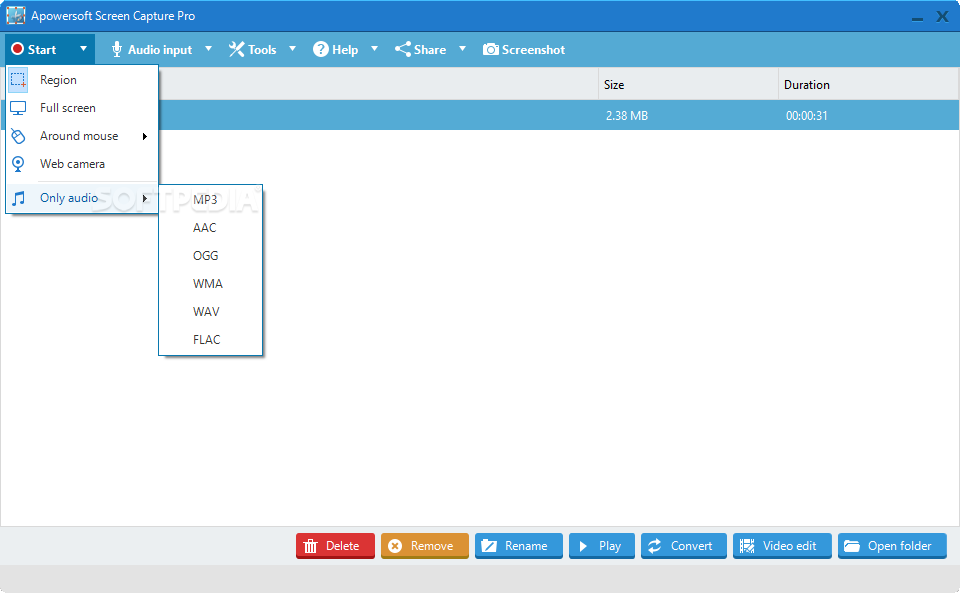The height and width of the screenshot is (593, 960).
Task: Click the Open folder icon
Action: (x=852, y=546)
